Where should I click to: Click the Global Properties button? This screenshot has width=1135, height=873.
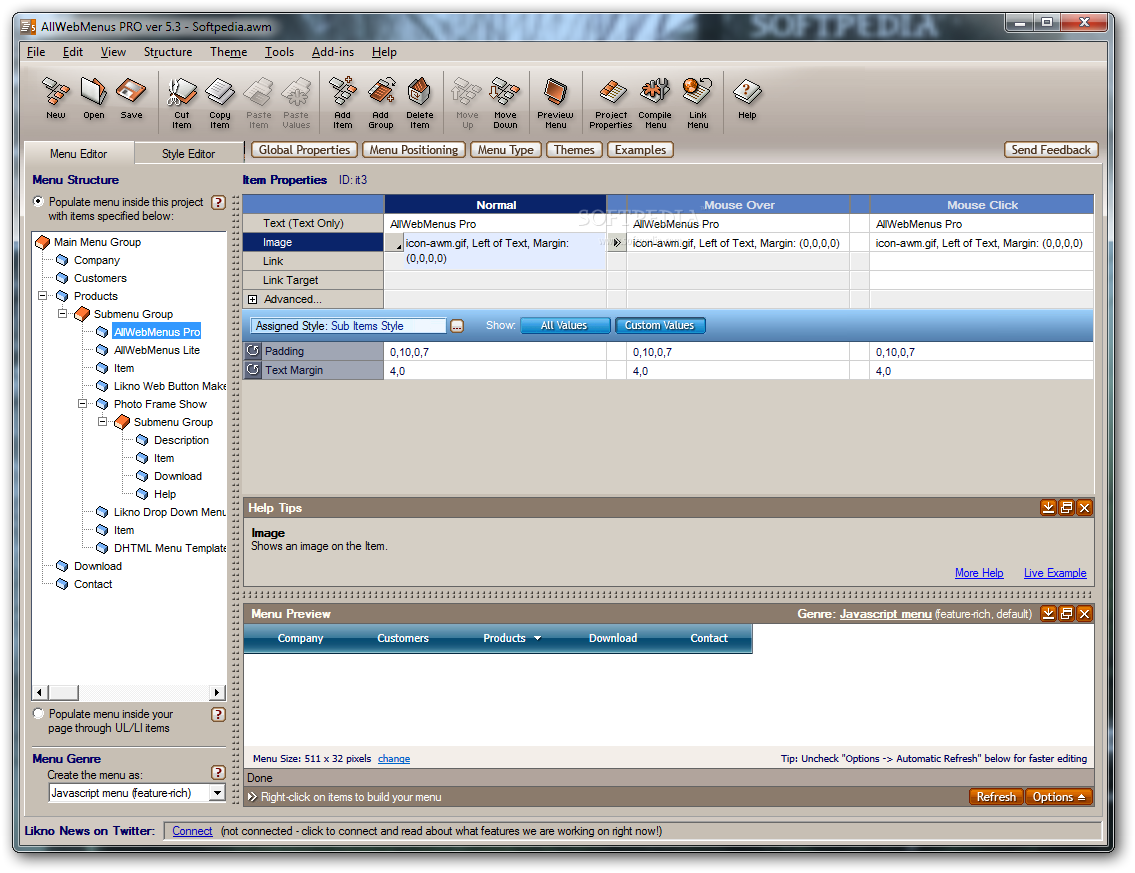click(304, 150)
